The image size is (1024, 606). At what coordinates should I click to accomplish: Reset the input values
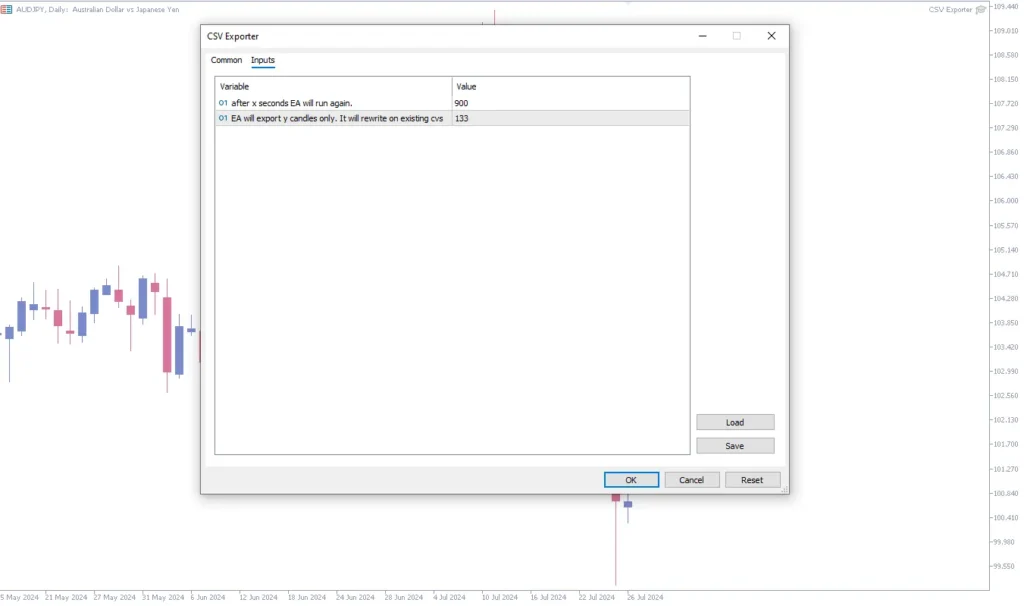click(x=752, y=480)
